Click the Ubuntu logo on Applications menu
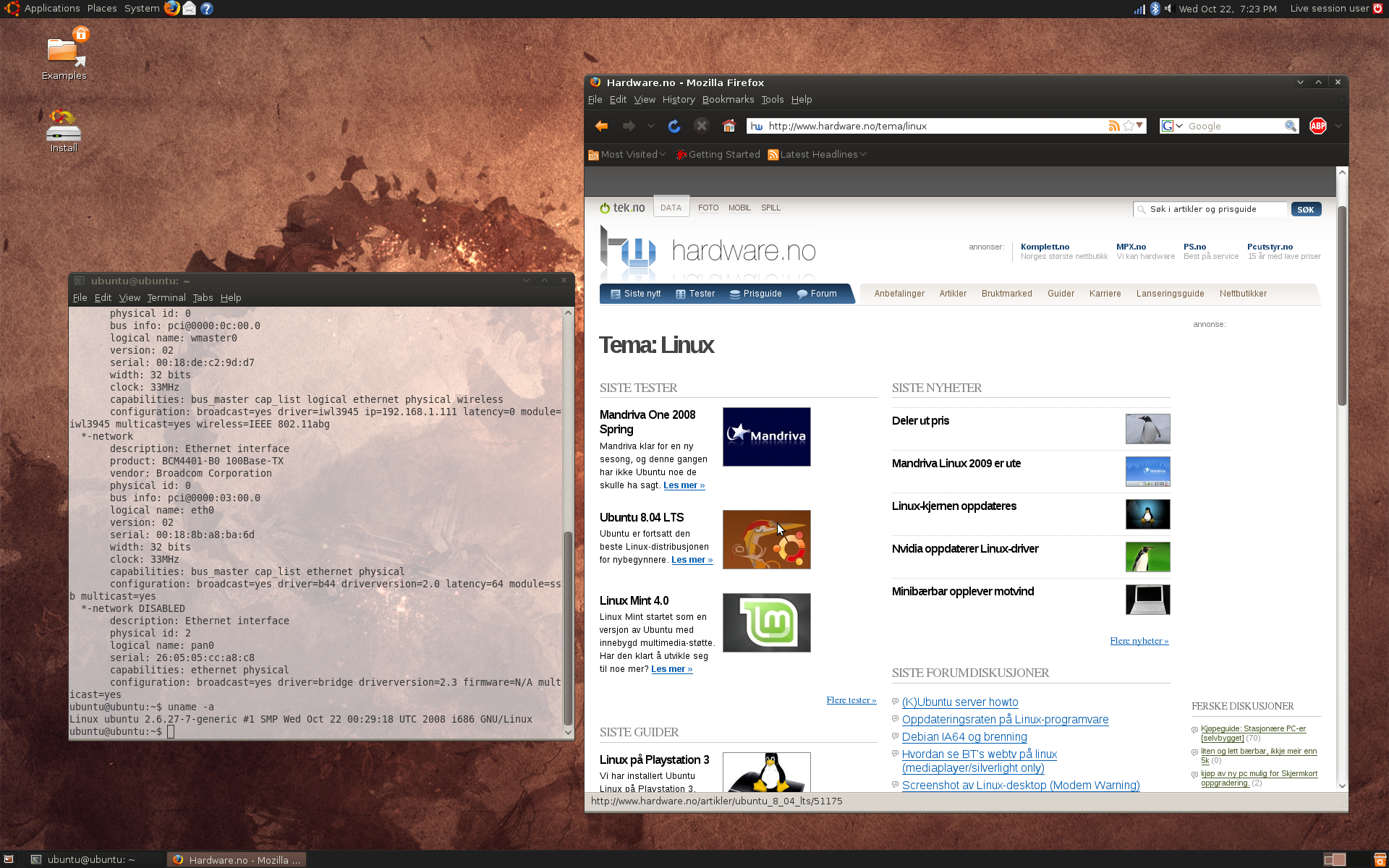This screenshot has height=868, width=1389. click(12, 9)
